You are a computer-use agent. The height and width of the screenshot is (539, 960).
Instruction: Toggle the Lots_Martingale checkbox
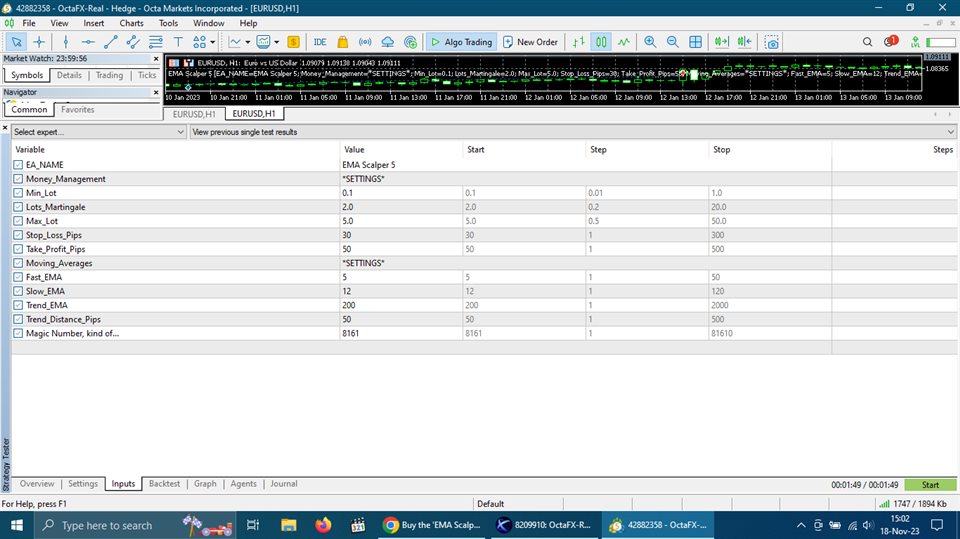pos(18,207)
